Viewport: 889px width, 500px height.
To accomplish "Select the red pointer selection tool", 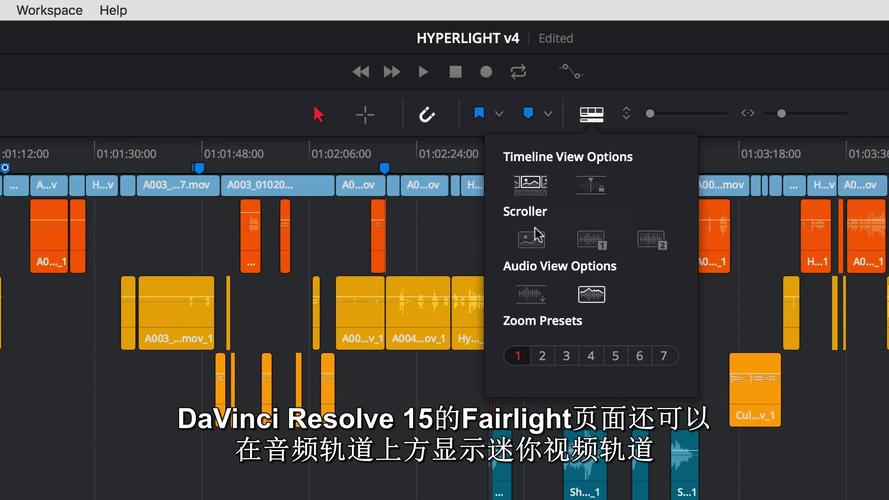I will pyautogui.click(x=319, y=115).
